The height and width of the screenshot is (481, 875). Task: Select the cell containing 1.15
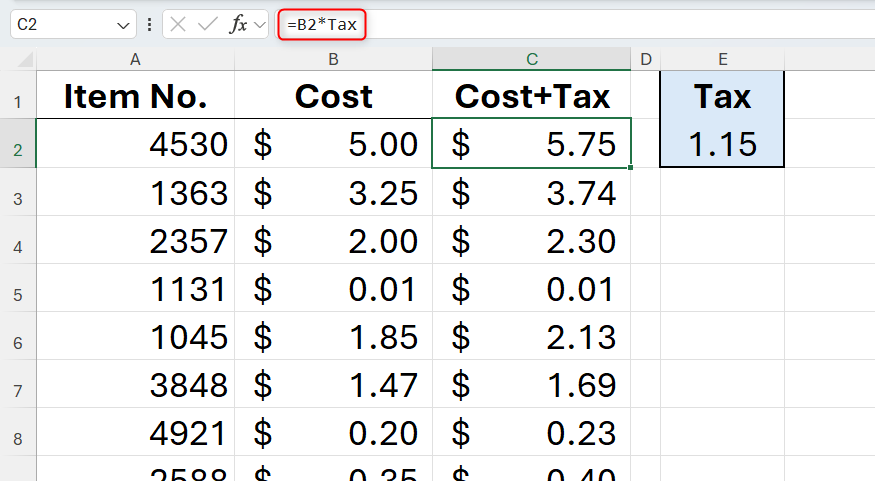coord(722,143)
